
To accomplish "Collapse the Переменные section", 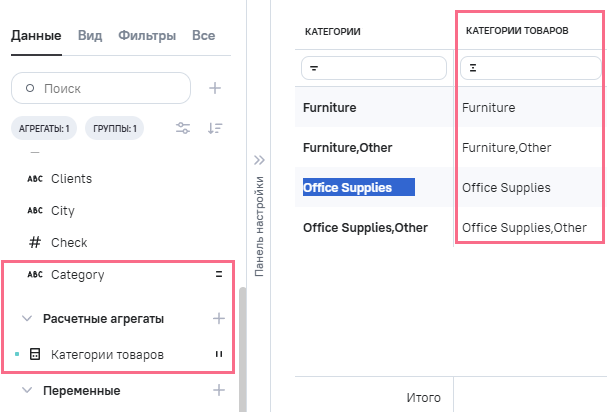I will point(27,390).
